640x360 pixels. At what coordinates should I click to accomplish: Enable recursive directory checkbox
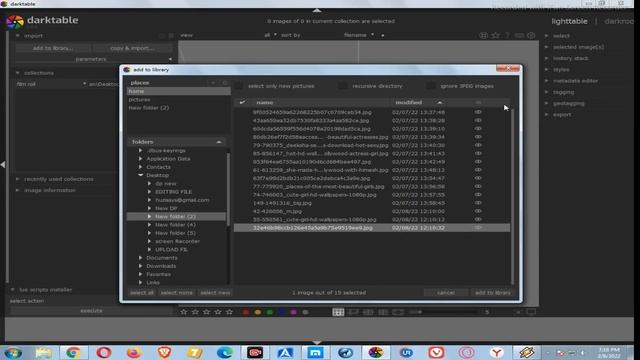343,86
